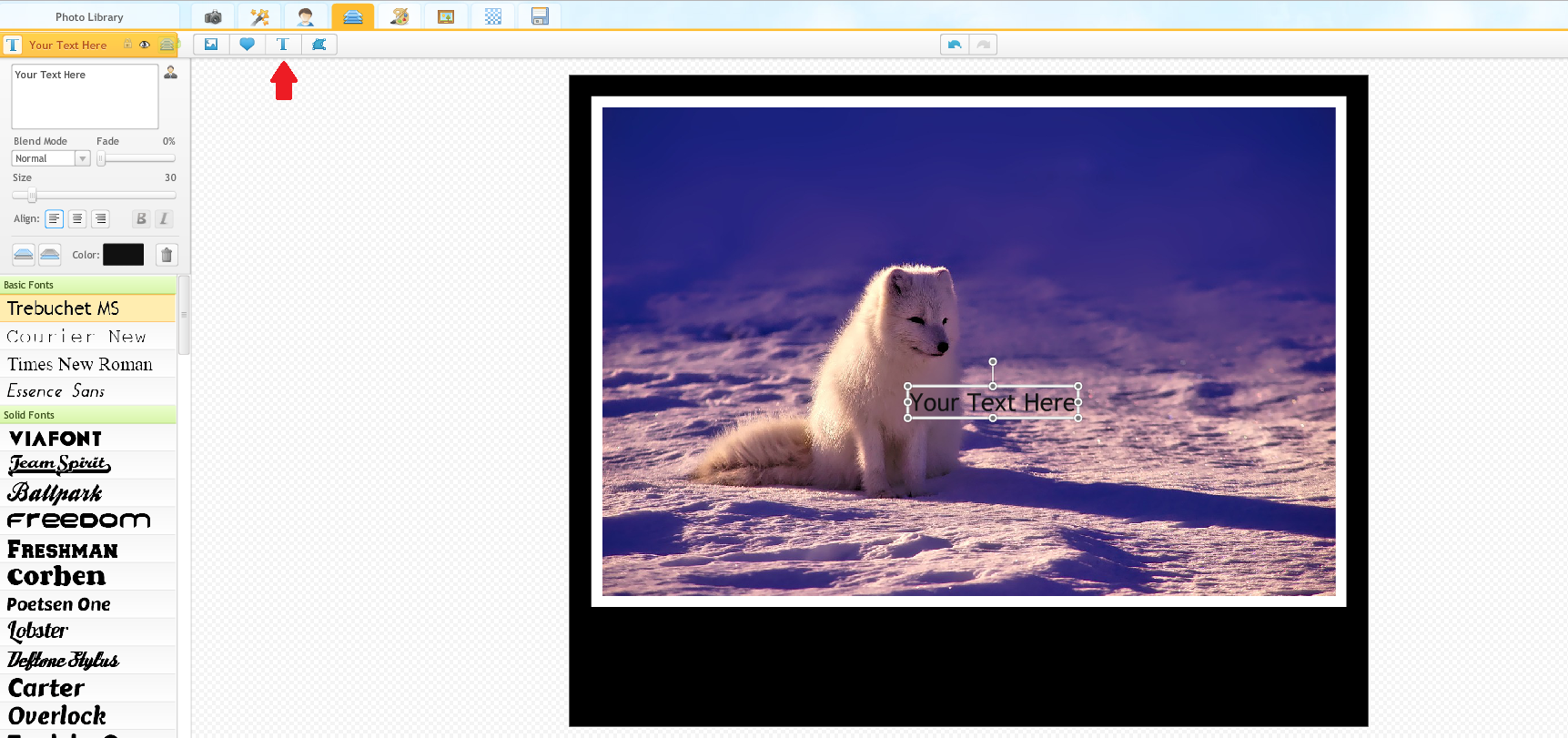Image resolution: width=1568 pixels, height=738 pixels.
Task: Click the Add Text T icon
Action: click(x=282, y=45)
